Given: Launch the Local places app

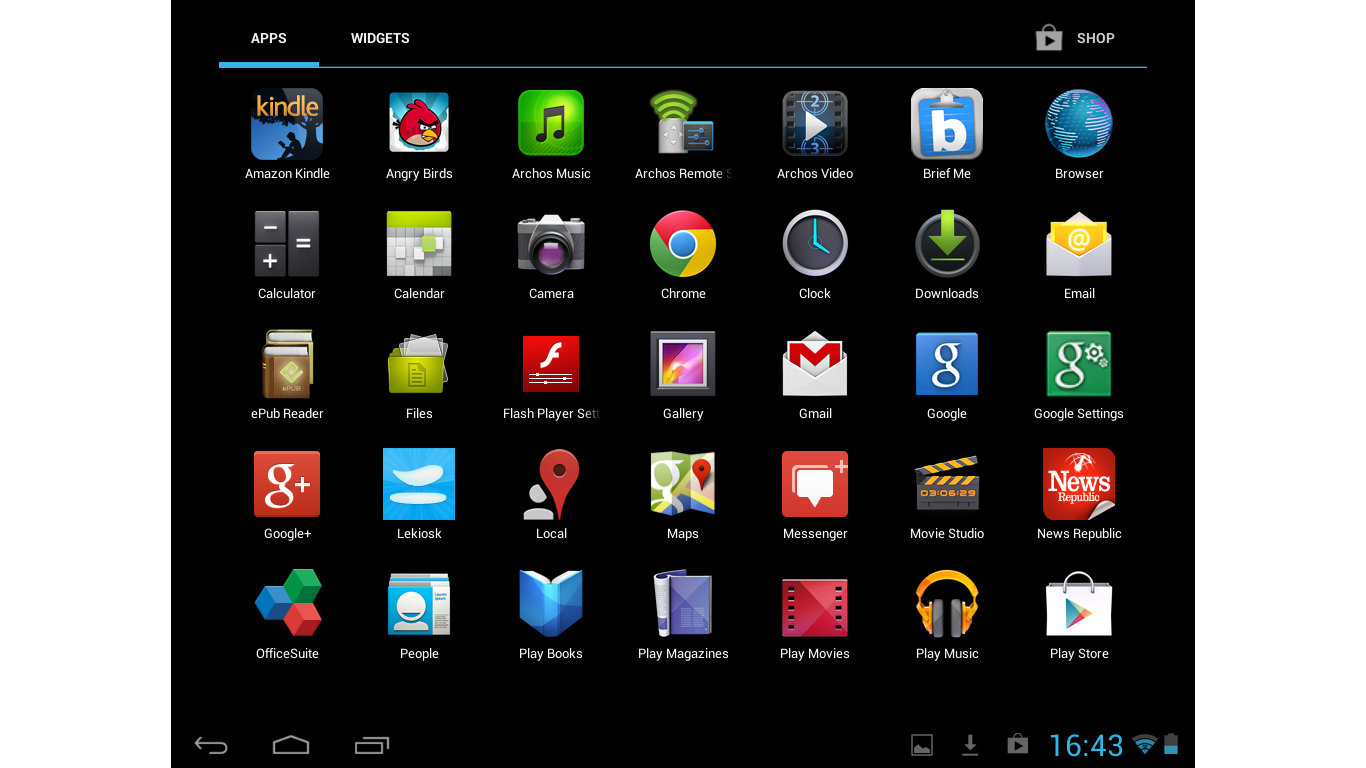Looking at the screenshot, I should click(x=551, y=484).
